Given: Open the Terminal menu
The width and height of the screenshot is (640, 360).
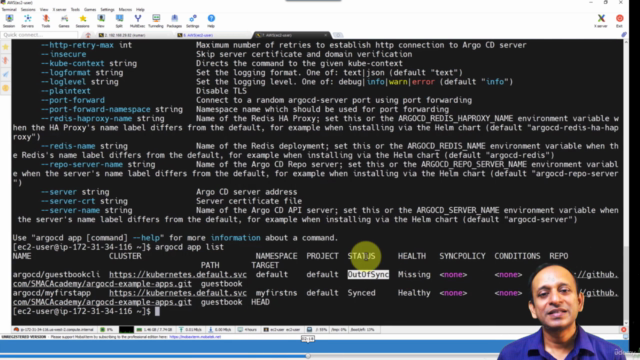Looking at the screenshot, I should pos(9,9).
